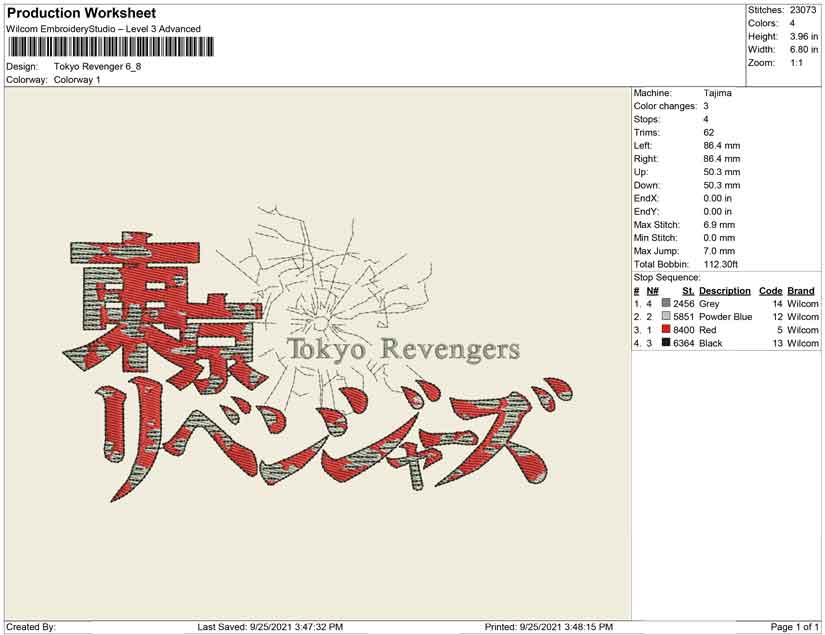Click the Description column header

point(724,291)
